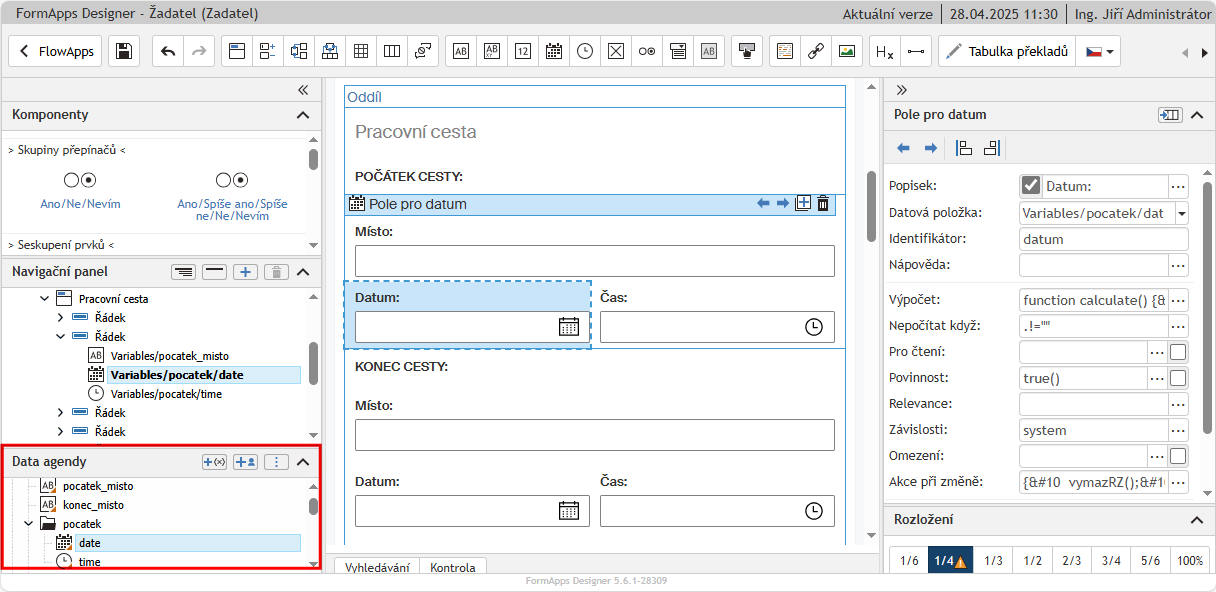Insert an image element from the toolbar

(x=846, y=51)
